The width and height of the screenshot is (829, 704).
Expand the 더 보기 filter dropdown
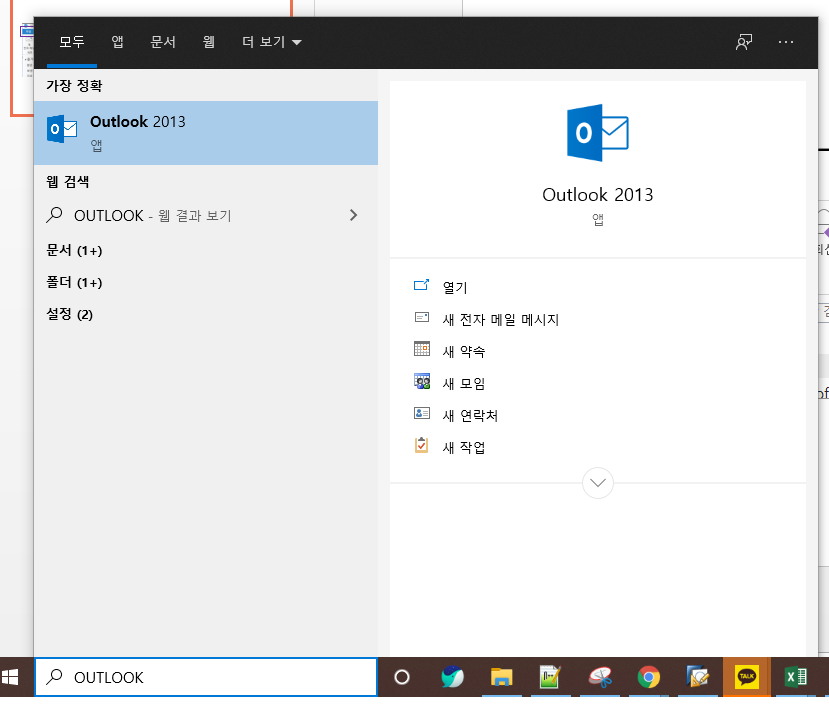[272, 42]
